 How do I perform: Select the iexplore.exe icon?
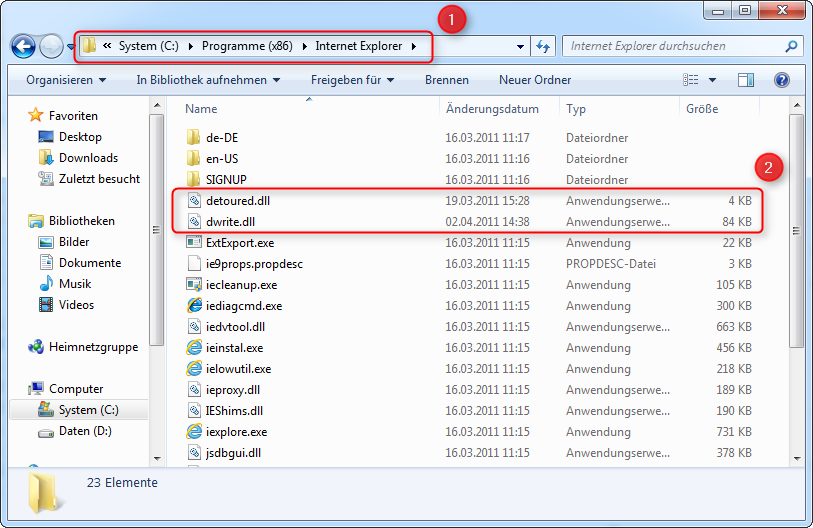[x=194, y=432]
